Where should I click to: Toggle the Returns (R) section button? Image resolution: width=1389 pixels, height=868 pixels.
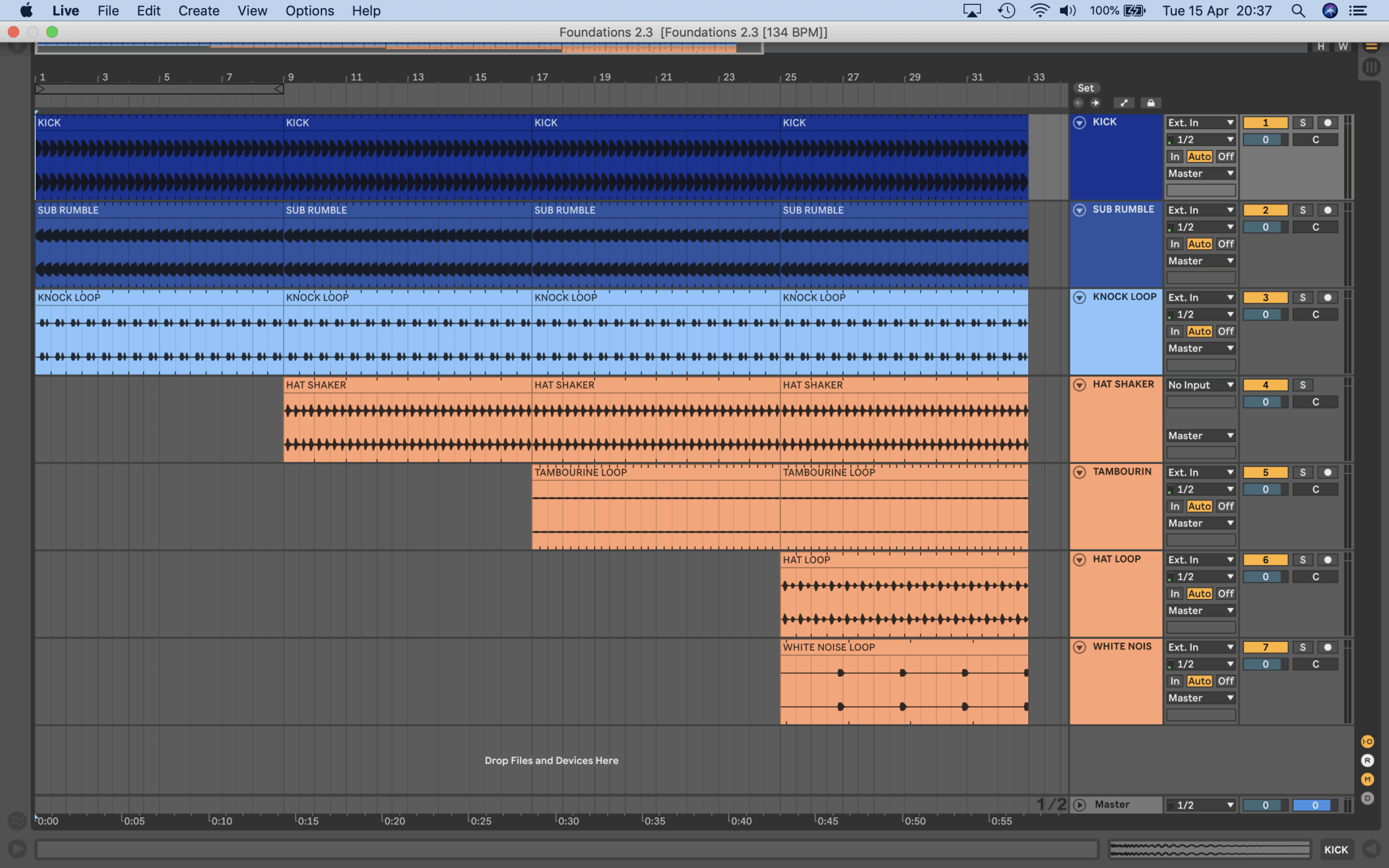[1367, 761]
